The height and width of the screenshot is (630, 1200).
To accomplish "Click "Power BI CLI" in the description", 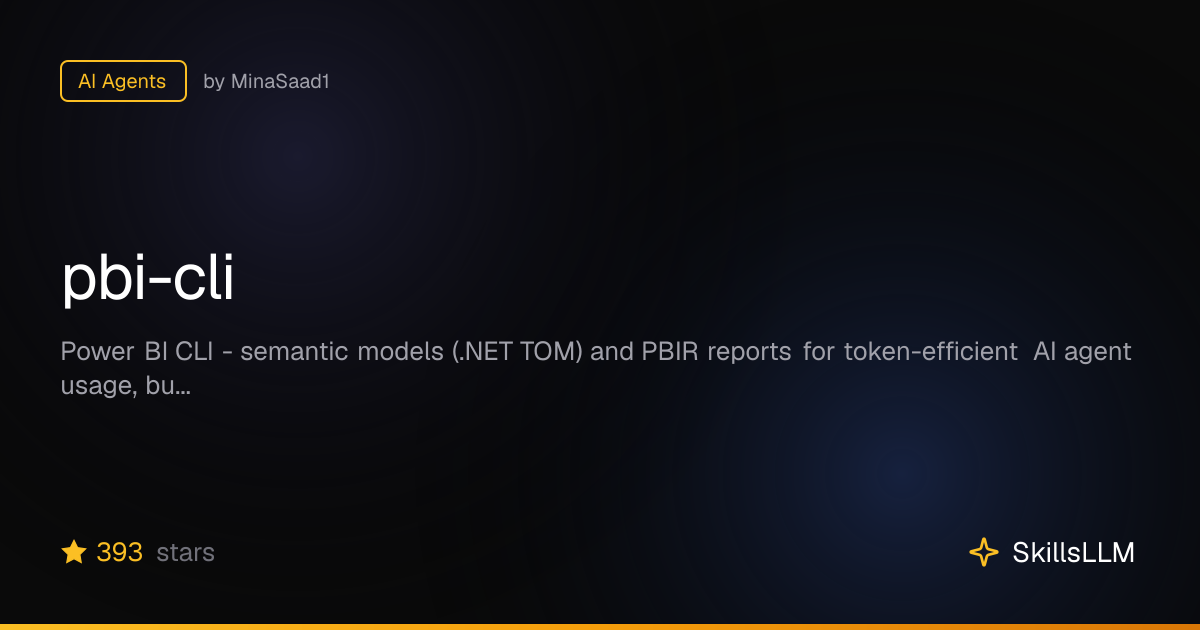I will pyautogui.click(x=129, y=352).
